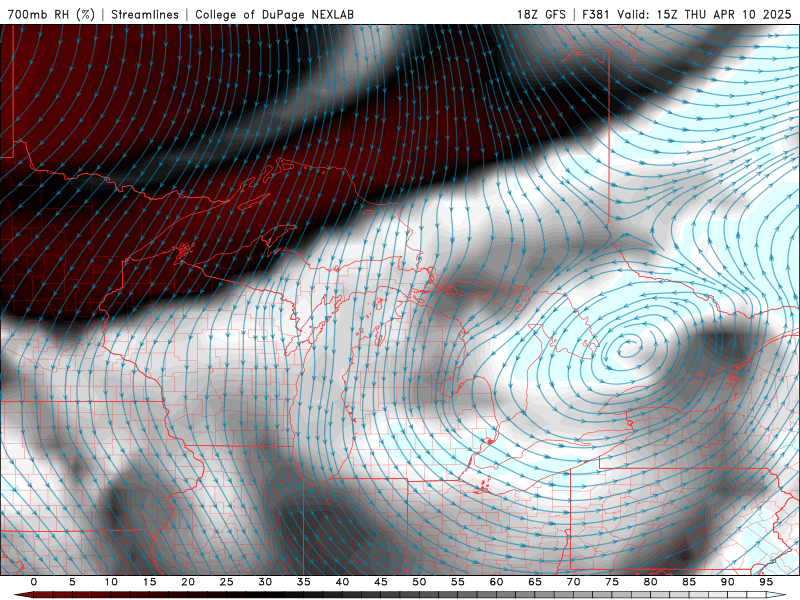Click the "0" label on the colorbar scale
The image size is (800, 600).
pyautogui.click(x=34, y=582)
